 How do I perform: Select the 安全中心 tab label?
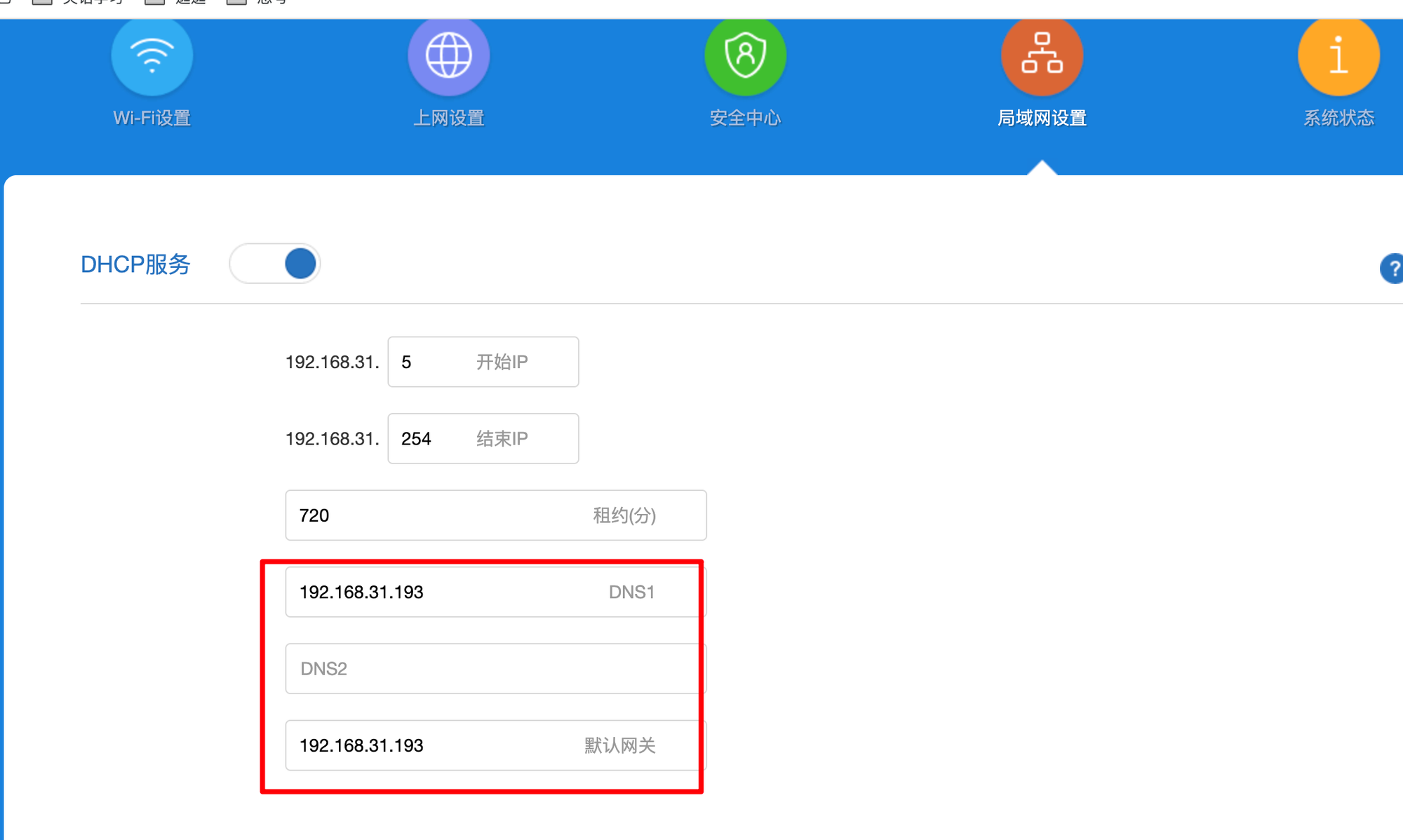point(746,118)
